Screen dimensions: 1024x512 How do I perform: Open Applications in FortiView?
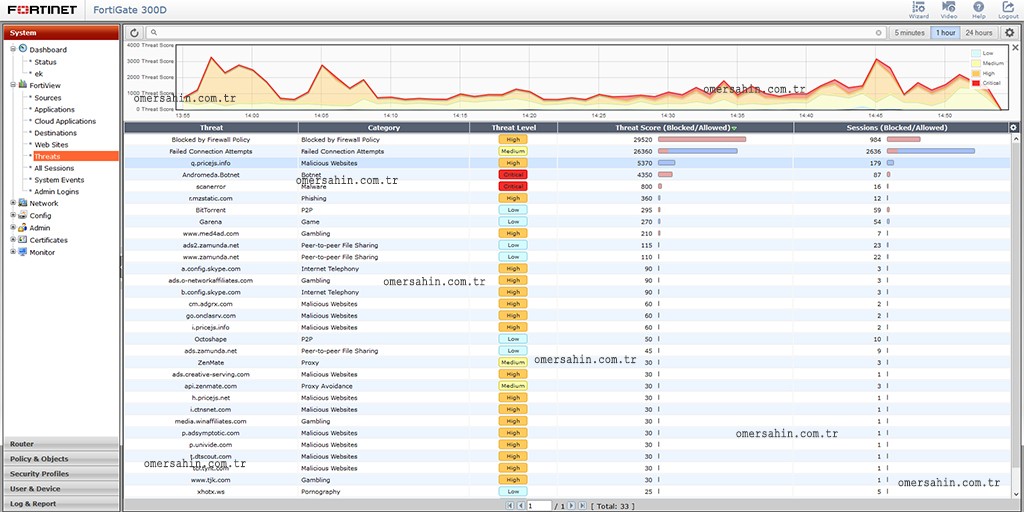(x=54, y=110)
